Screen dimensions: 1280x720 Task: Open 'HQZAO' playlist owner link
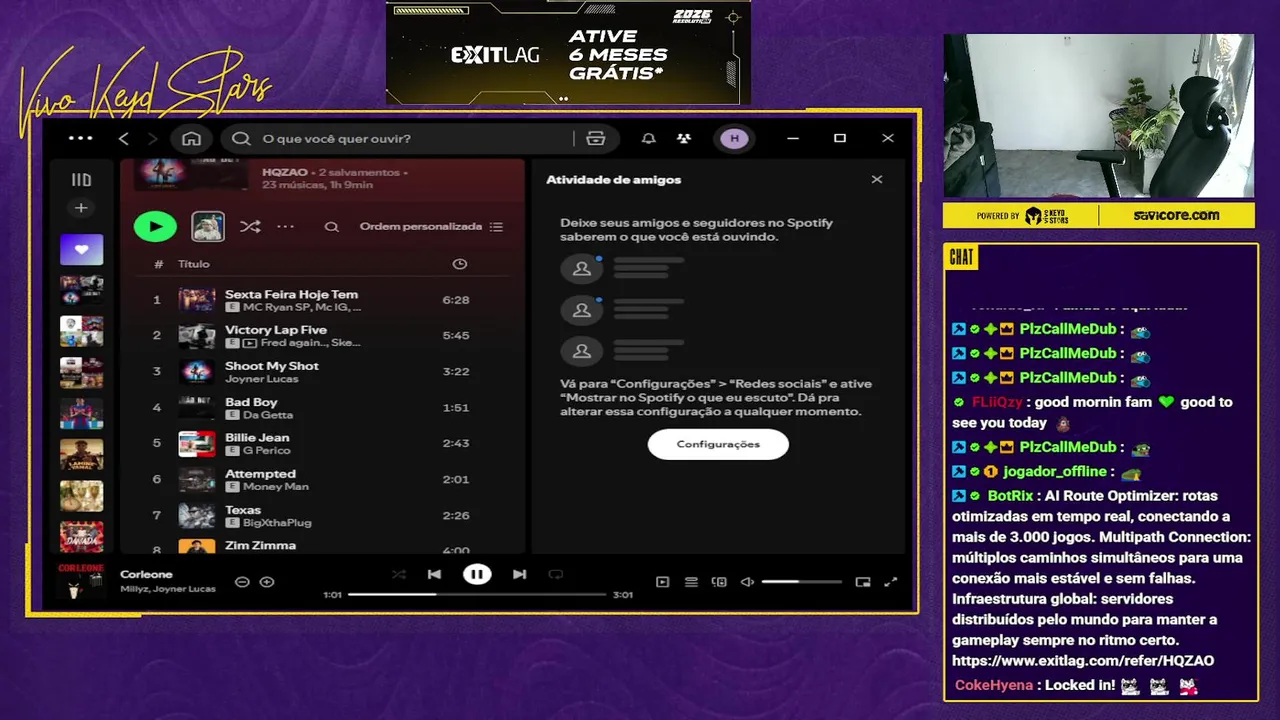click(285, 172)
